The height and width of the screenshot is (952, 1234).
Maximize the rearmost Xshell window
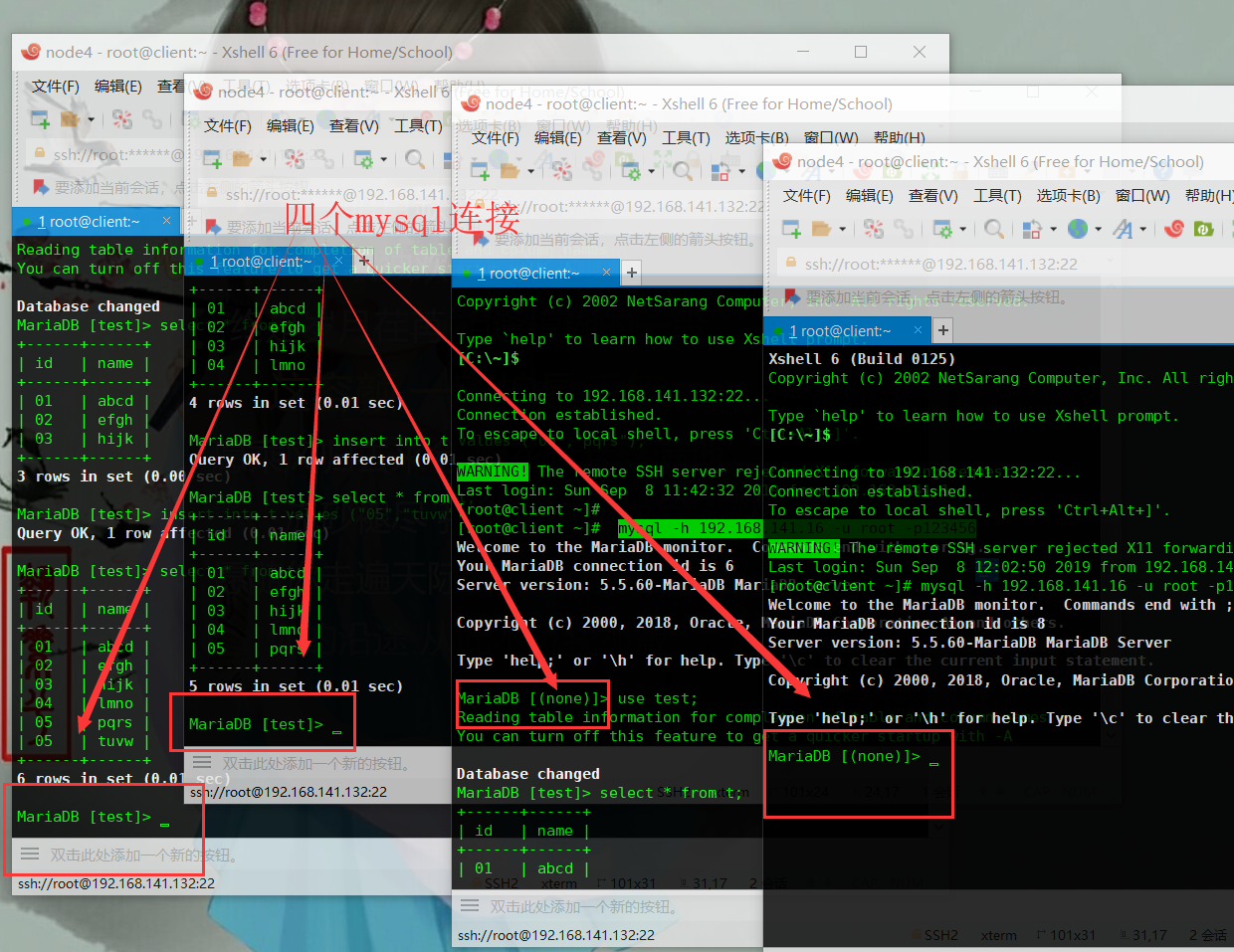coord(861,52)
